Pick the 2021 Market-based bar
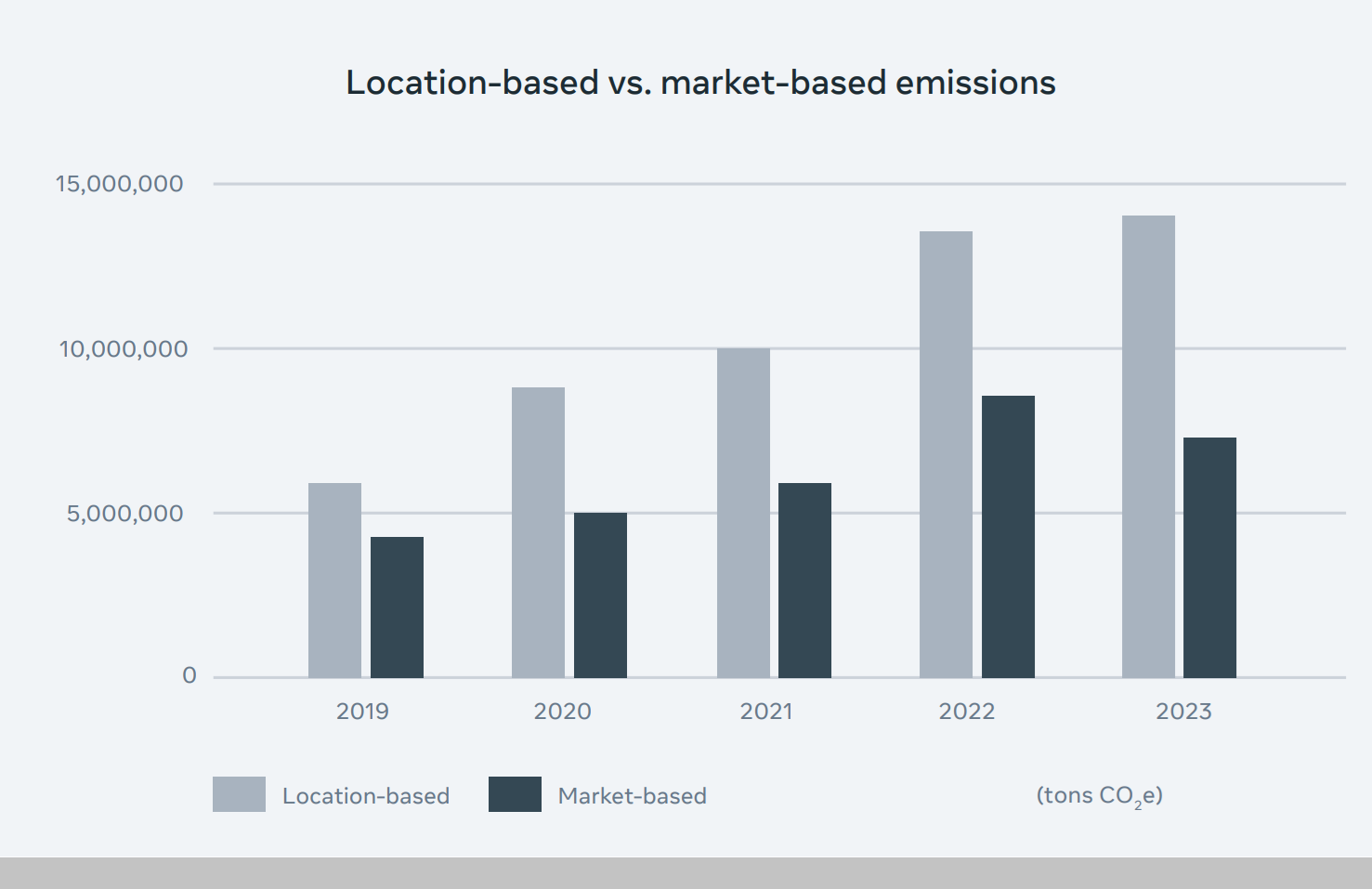Screen dimensions: 1372x889 pos(804,581)
